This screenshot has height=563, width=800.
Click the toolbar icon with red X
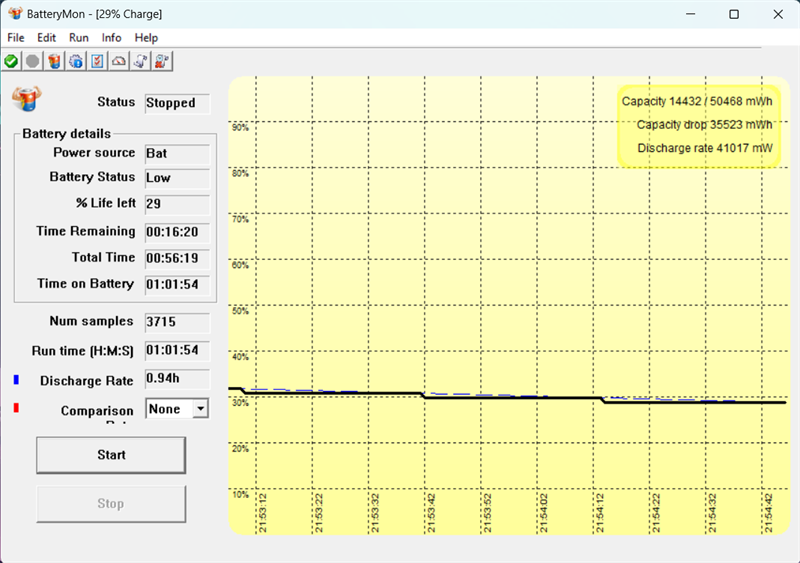pyautogui.click(x=162, y=61)
